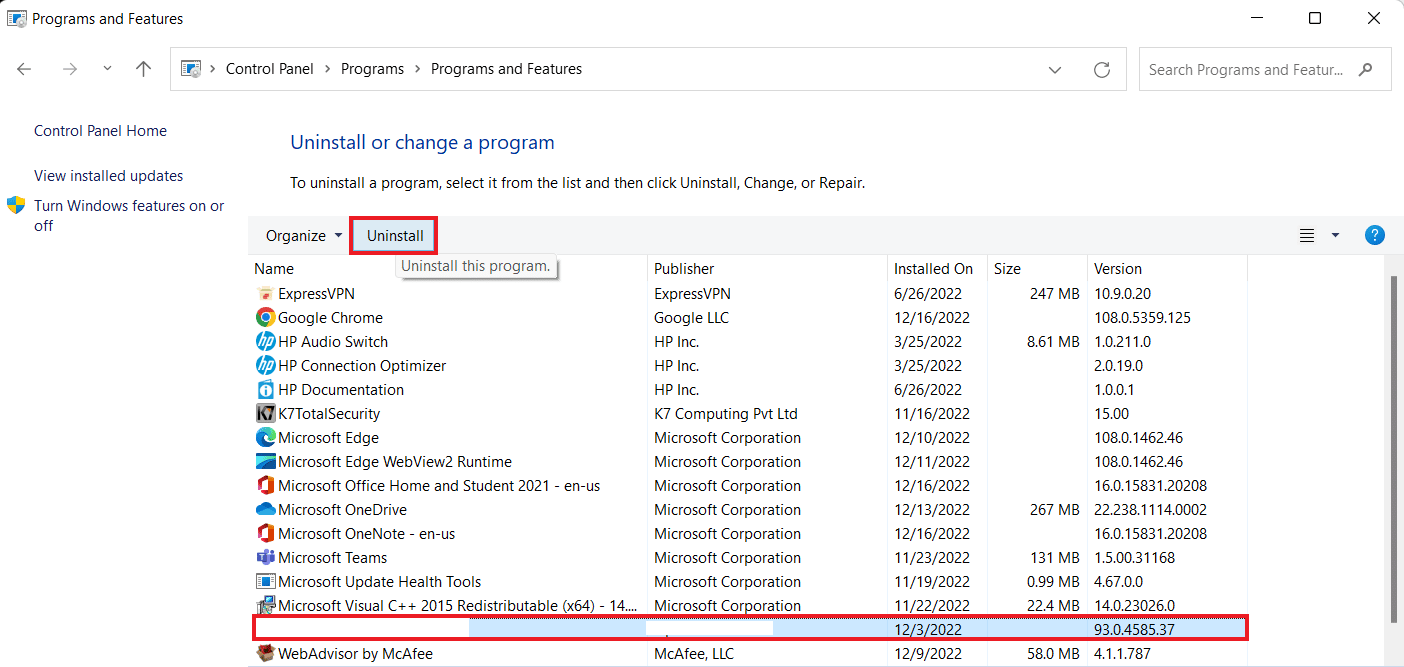Screen dimensions: 1404x667
Task: Select Microsoft Teams program name
Action: tap(332, 558)
